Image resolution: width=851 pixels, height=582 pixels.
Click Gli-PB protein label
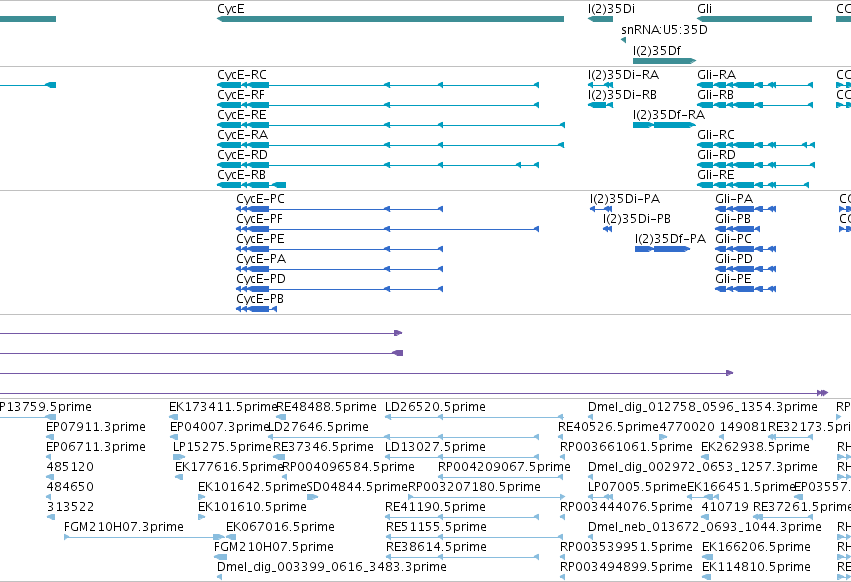733,219
